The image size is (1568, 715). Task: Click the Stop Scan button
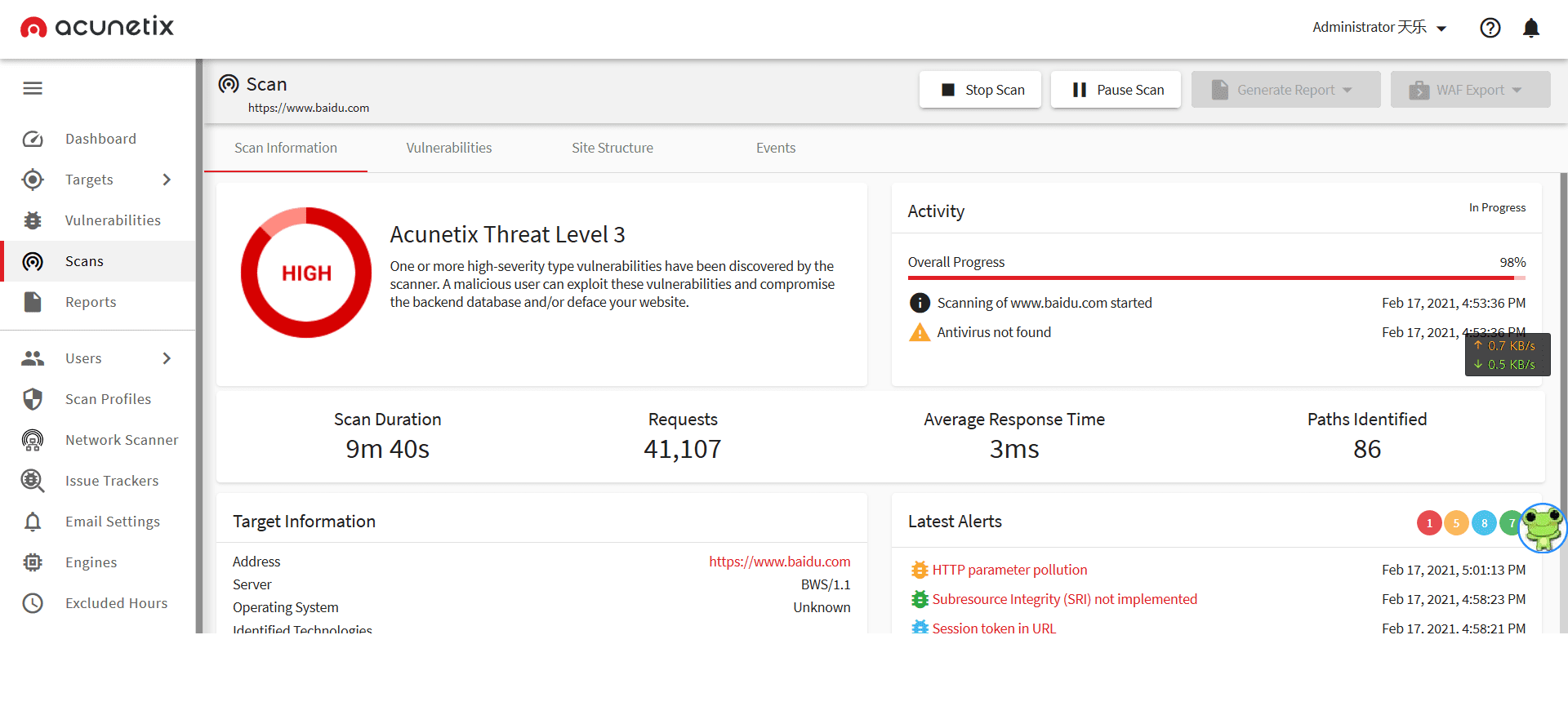[980, 90]
